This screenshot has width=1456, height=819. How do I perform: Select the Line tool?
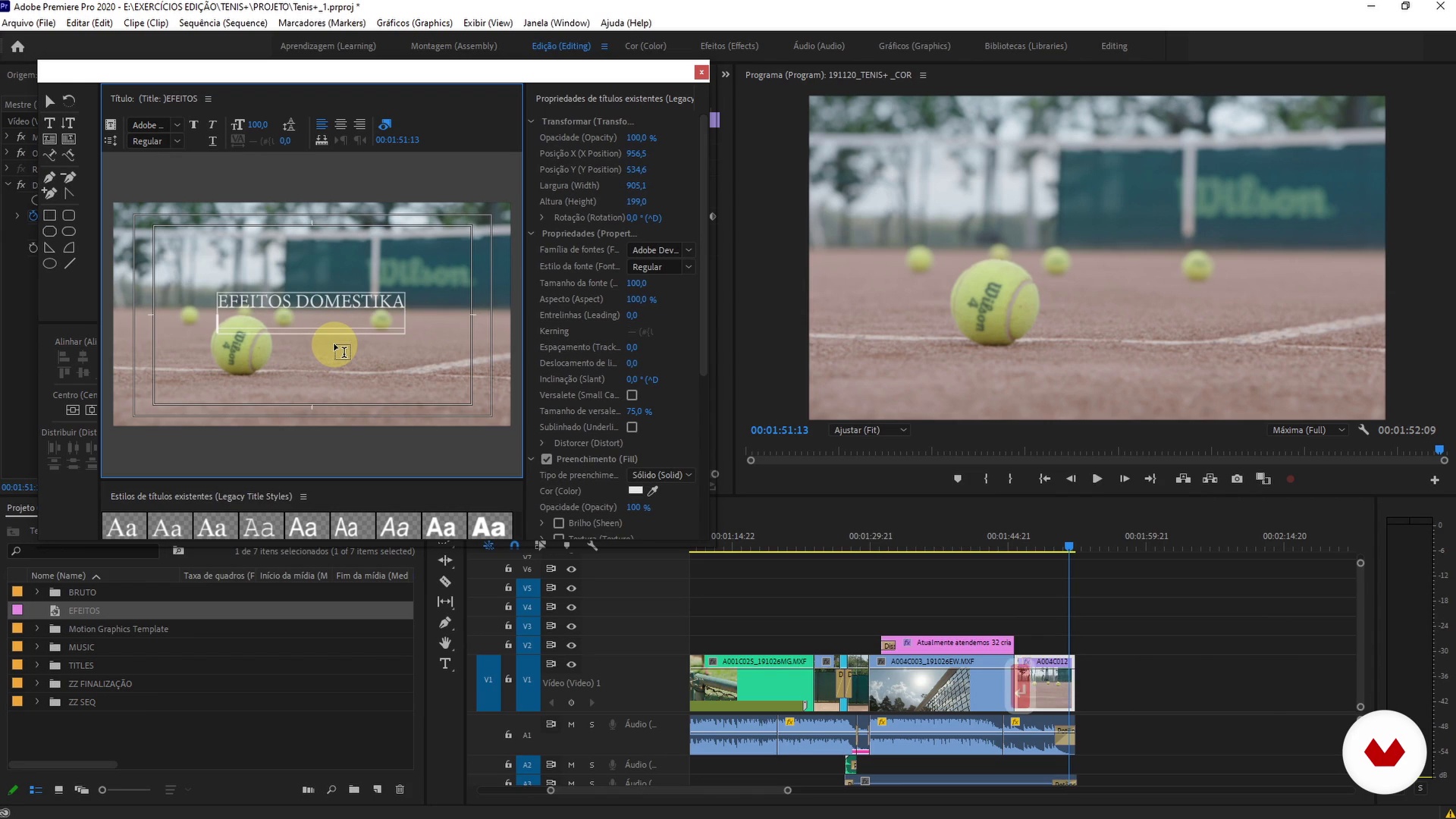pos(69,264)
